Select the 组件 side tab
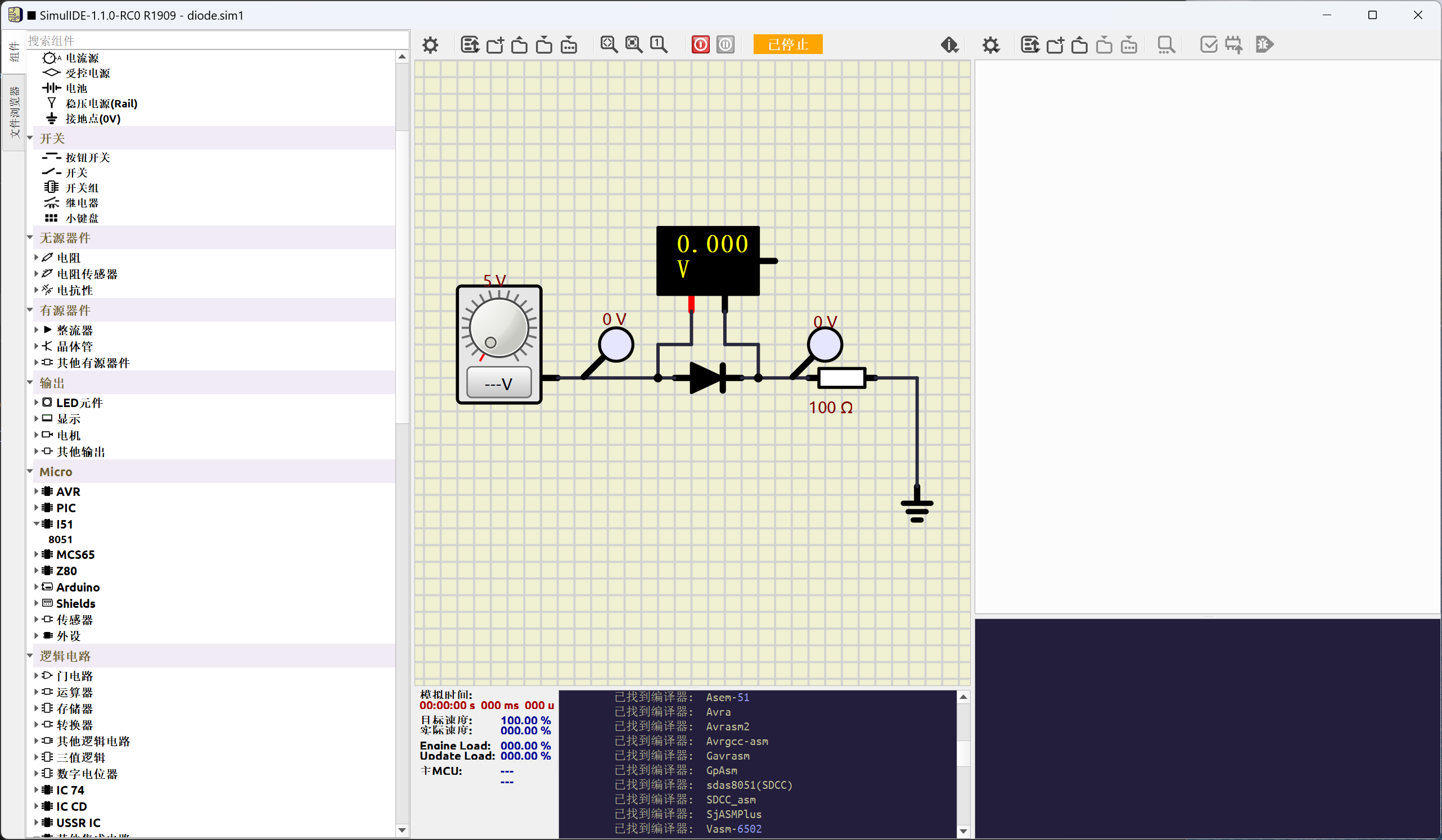The image size is (1442, 840). (13, 52)
